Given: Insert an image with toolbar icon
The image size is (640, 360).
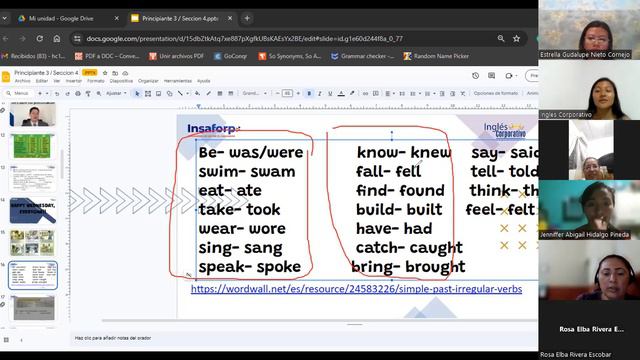Looking at the screenshot, I should 158,93.
